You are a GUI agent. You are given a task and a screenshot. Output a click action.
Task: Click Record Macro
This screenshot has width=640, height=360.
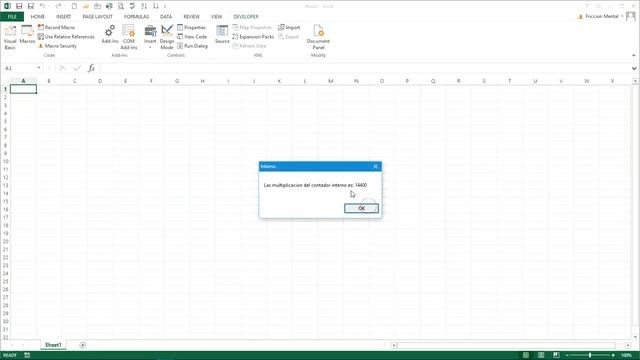pos(56,27)
